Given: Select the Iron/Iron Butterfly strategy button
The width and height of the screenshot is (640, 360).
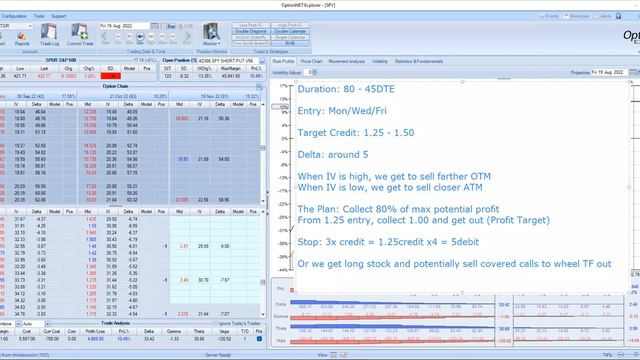Looking at the screenshot, I should click(x=251, y=37).
